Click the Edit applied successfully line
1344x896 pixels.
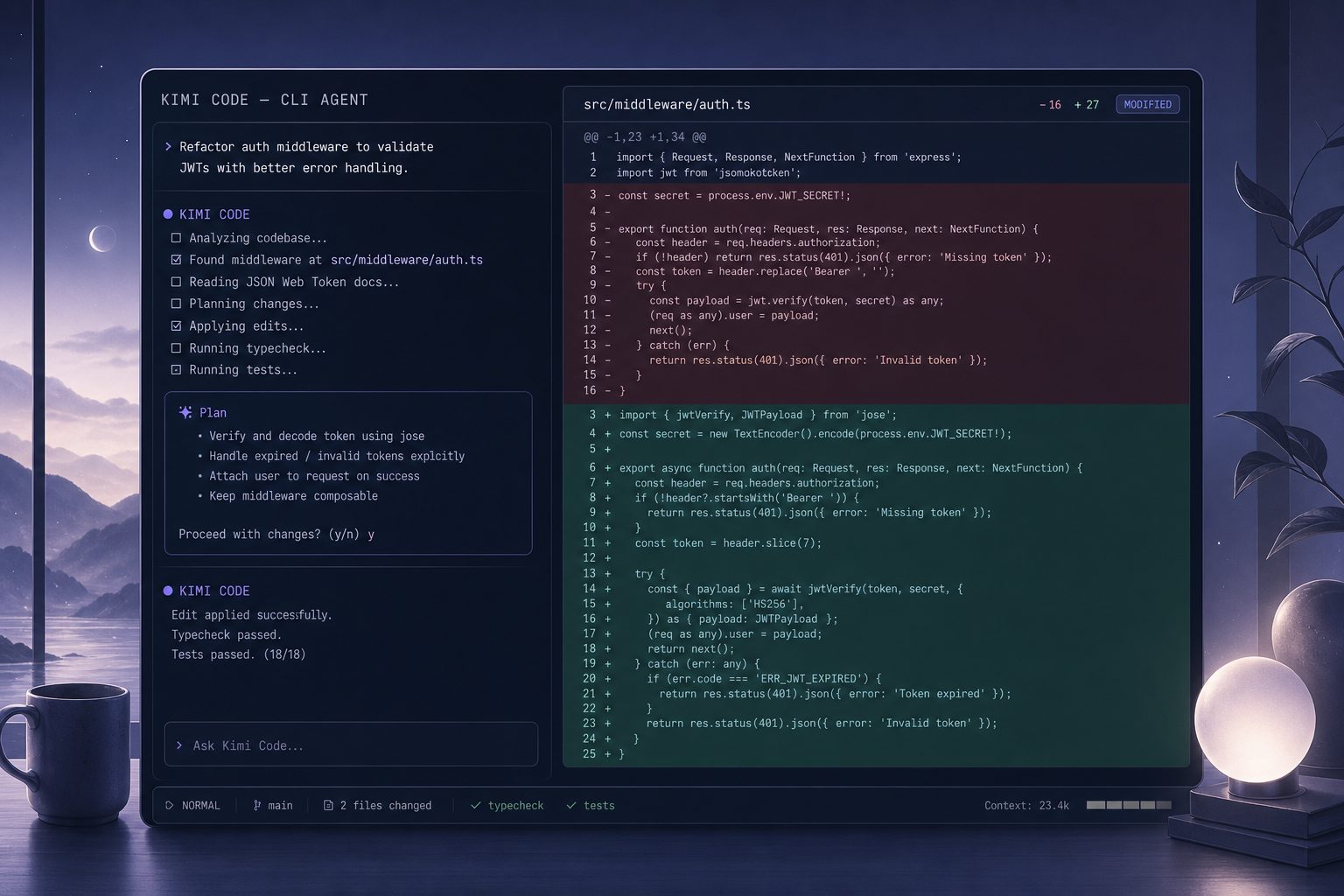(x=251, y=614)
